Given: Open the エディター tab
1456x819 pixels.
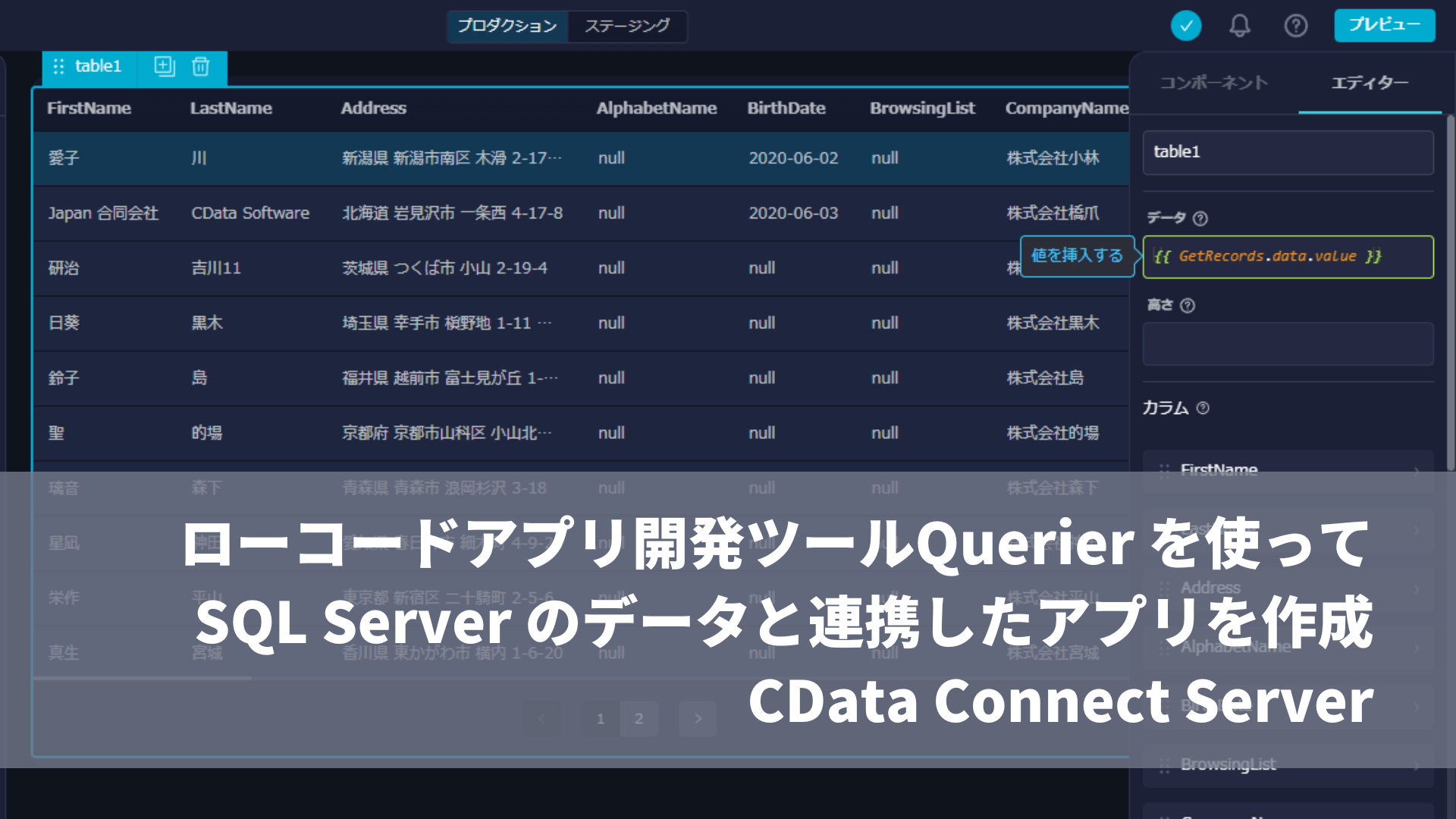Looking at the screenshot, I should 1369,83.
